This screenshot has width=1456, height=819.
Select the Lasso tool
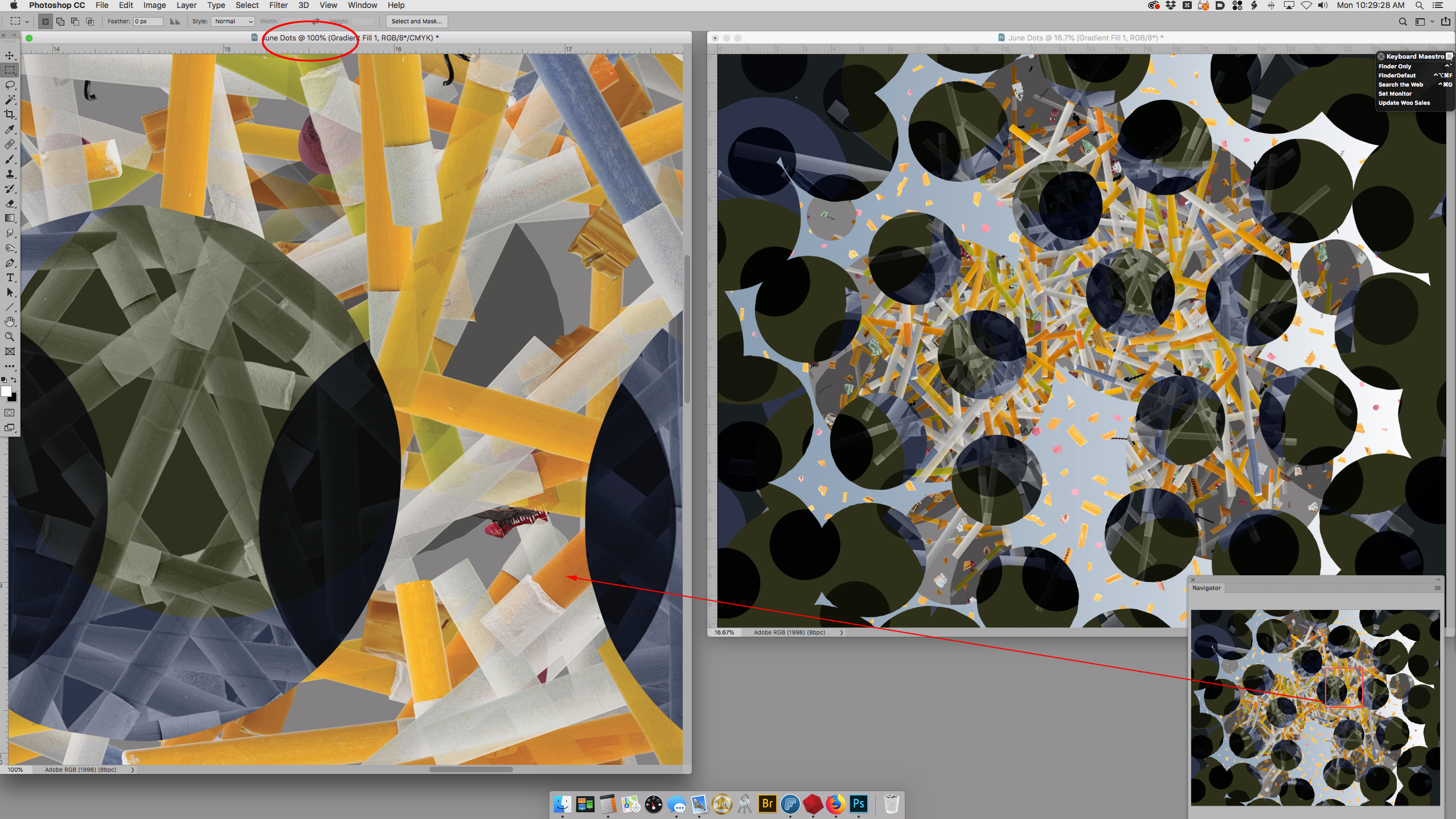10,85
